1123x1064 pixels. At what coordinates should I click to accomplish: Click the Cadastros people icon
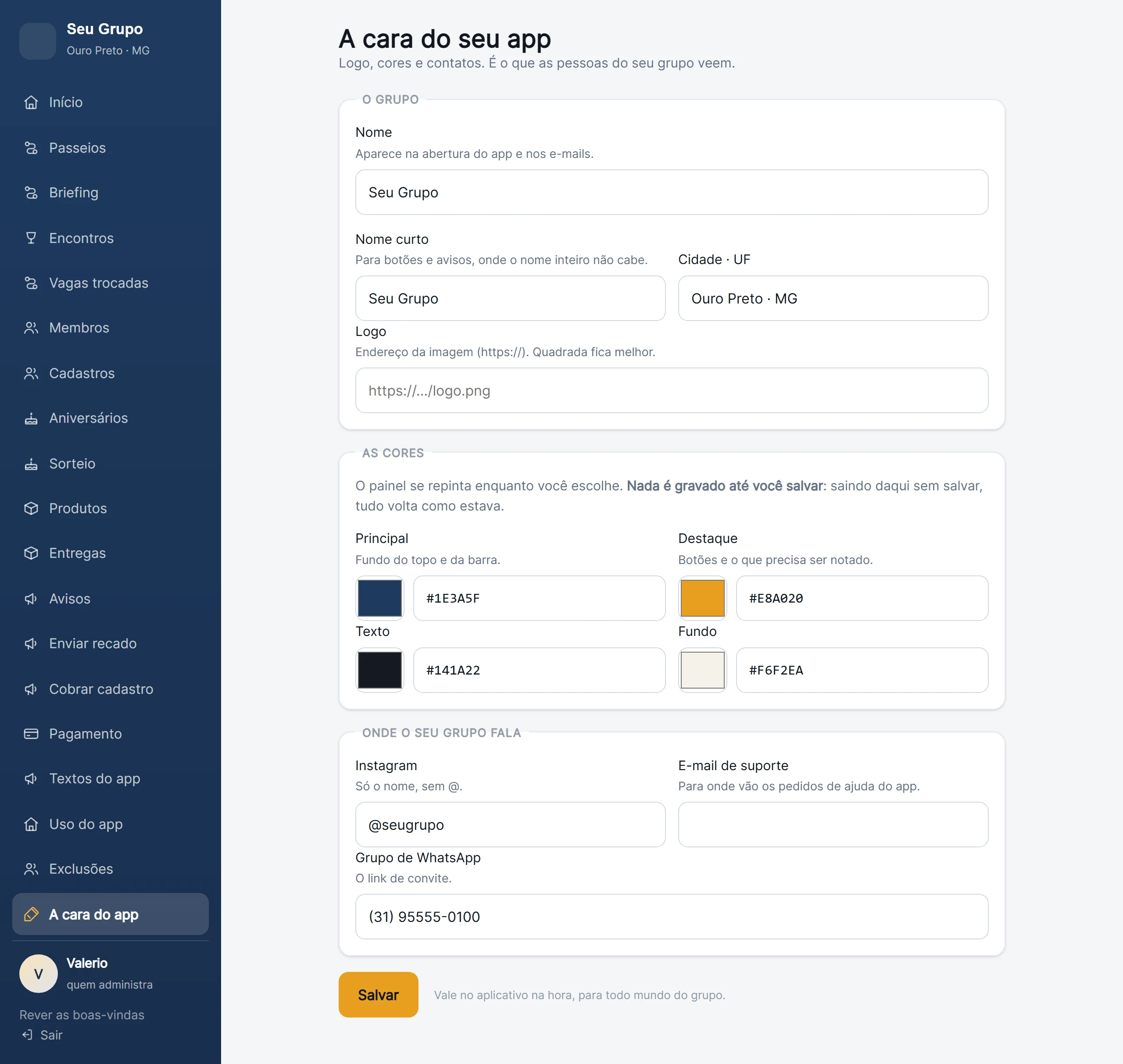point(31,373)
